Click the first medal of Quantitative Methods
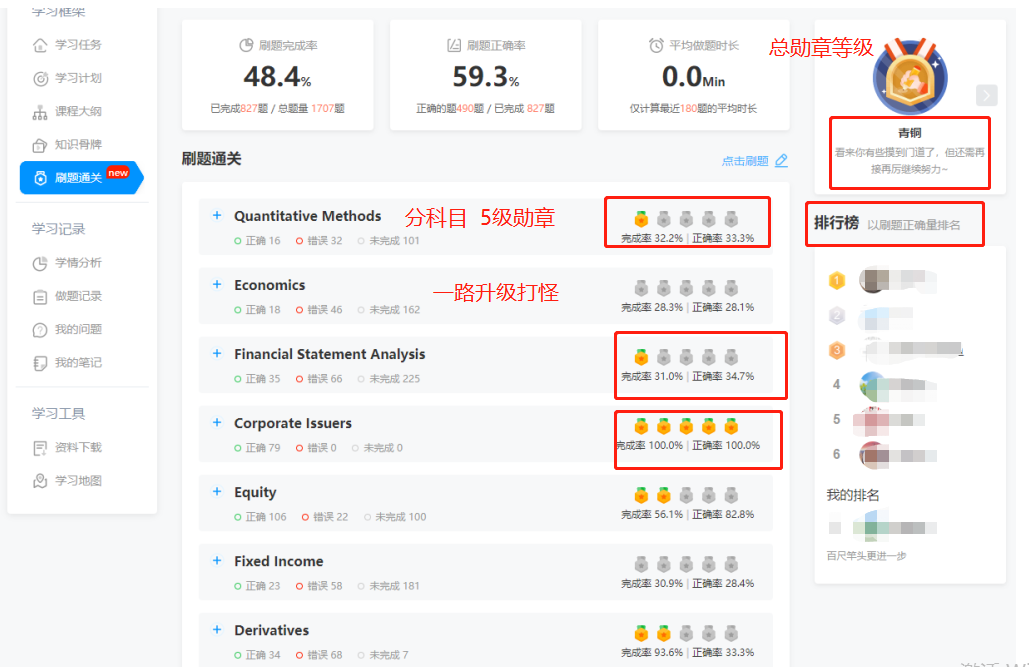 click(641, 219)
